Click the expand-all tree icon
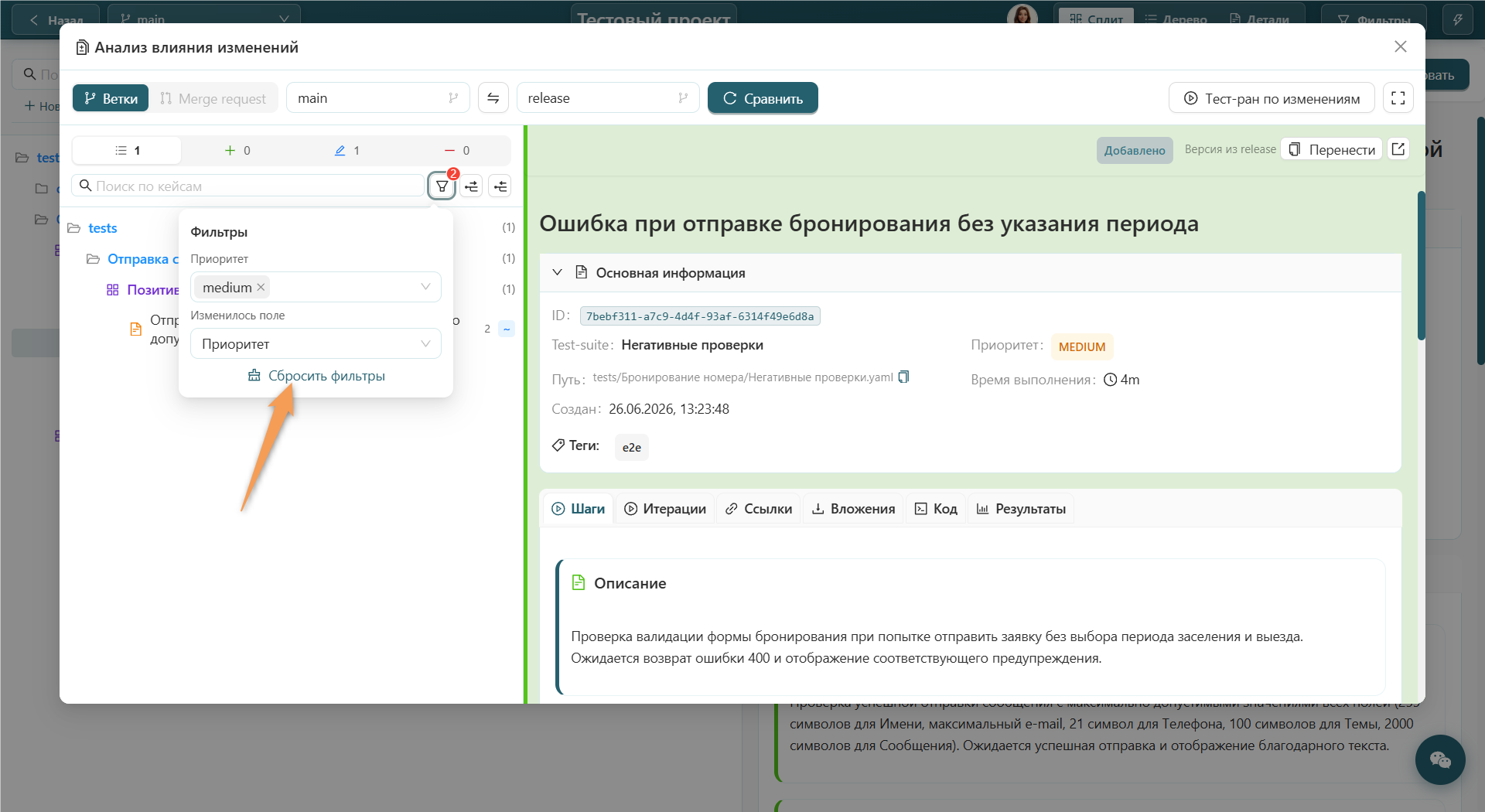This screenshot has width=1485, height=812. click(471, 186)
